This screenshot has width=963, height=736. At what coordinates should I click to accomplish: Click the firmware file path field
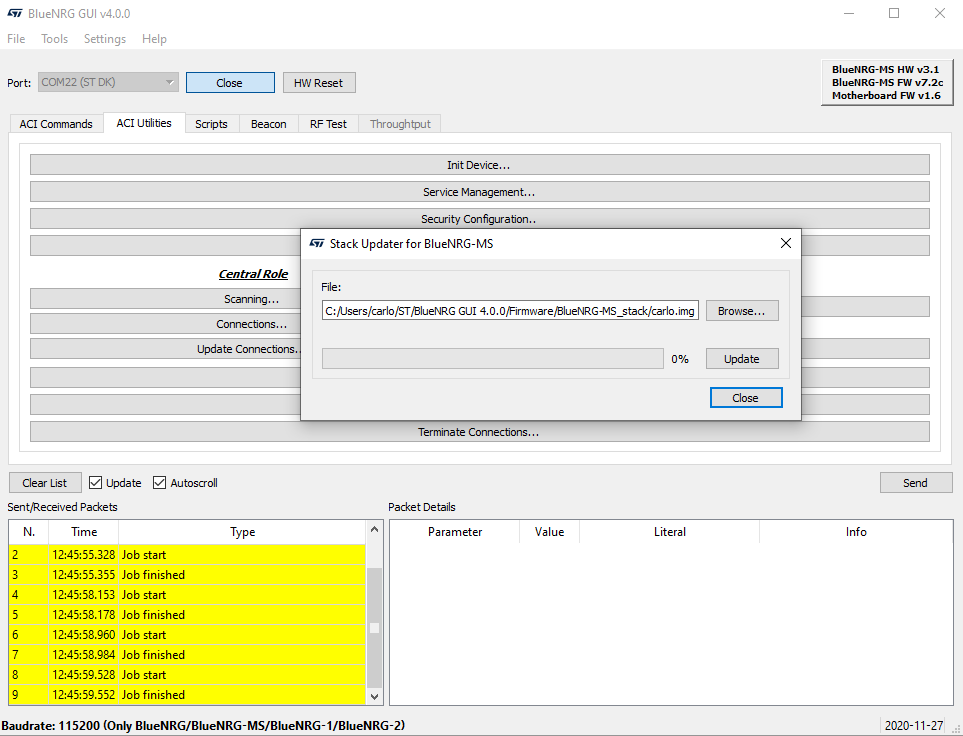510,311
